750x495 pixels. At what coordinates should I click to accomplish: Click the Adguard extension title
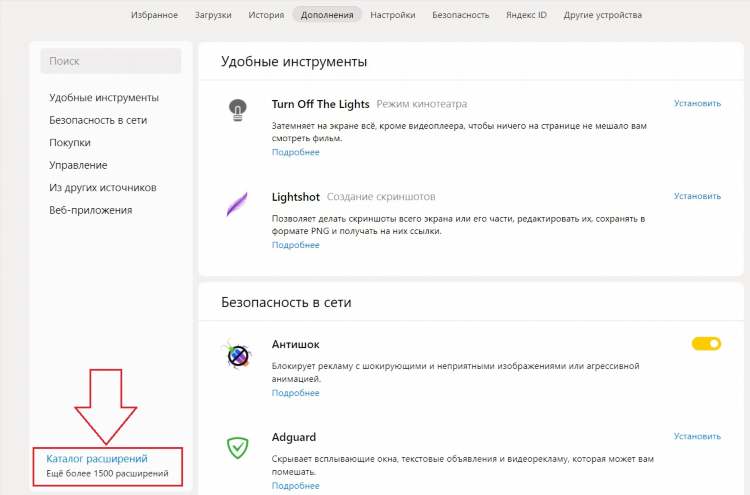point(294,437)
